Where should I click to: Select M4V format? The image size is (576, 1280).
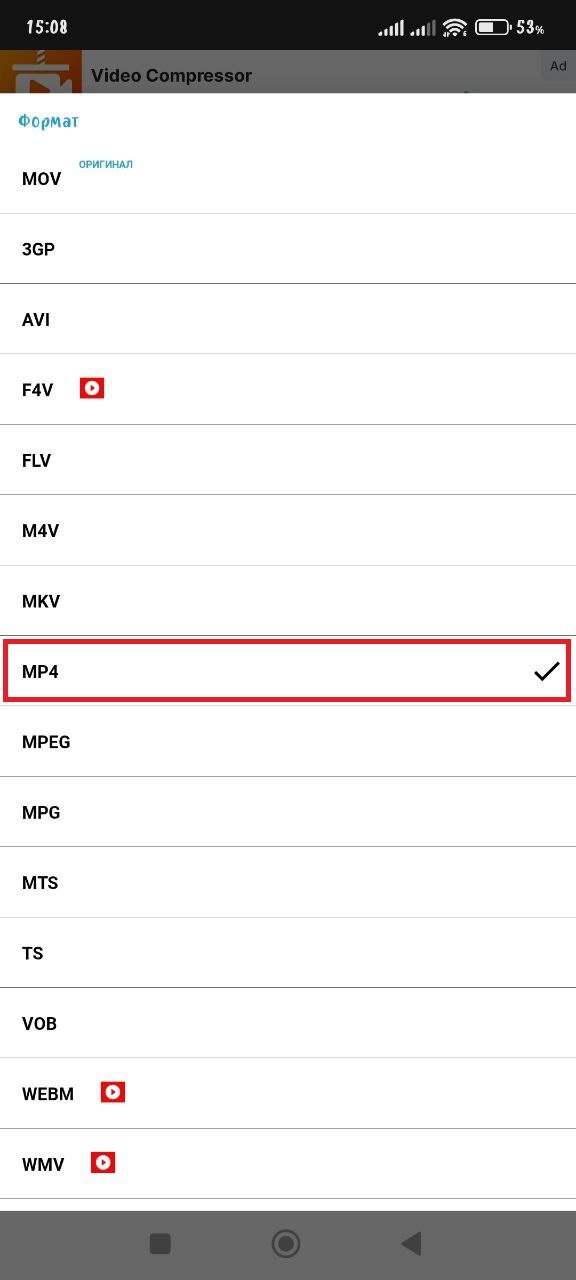pyautogui.click(x=288, y=530)
